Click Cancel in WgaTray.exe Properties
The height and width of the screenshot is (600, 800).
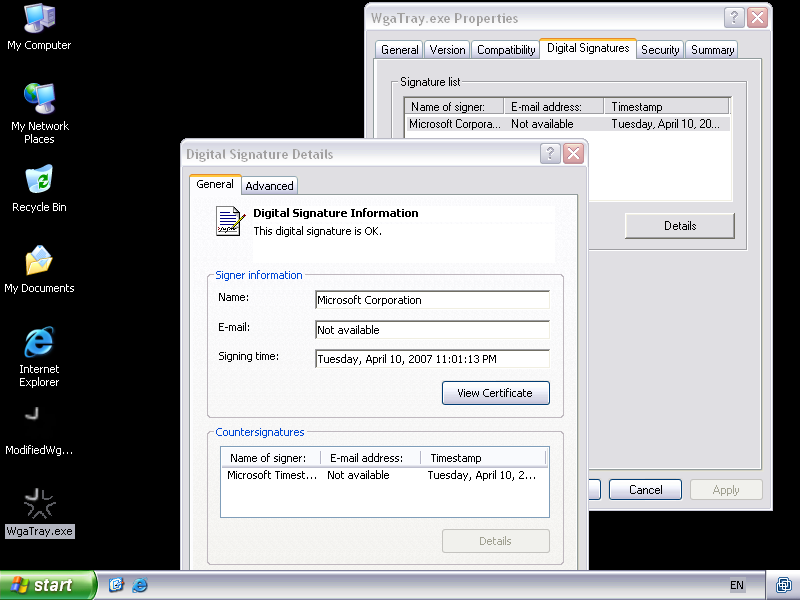645,490
